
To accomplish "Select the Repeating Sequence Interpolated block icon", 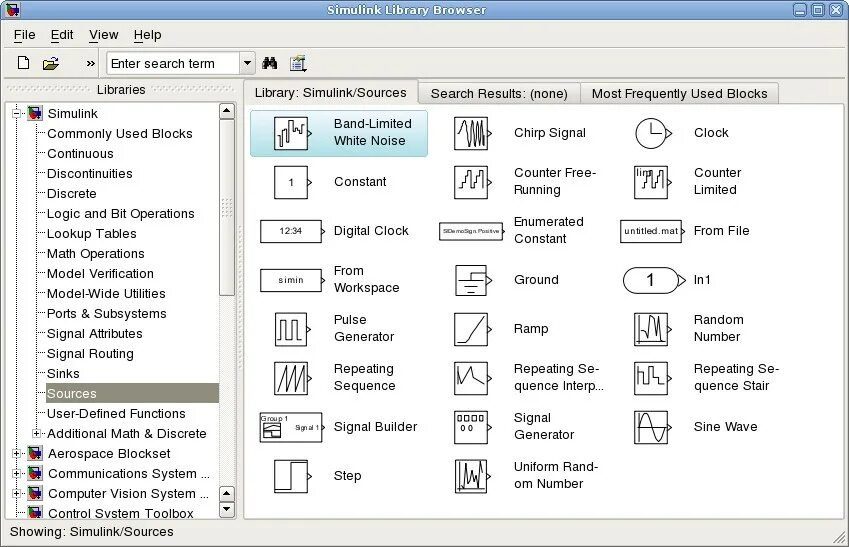I will point(472,378).
